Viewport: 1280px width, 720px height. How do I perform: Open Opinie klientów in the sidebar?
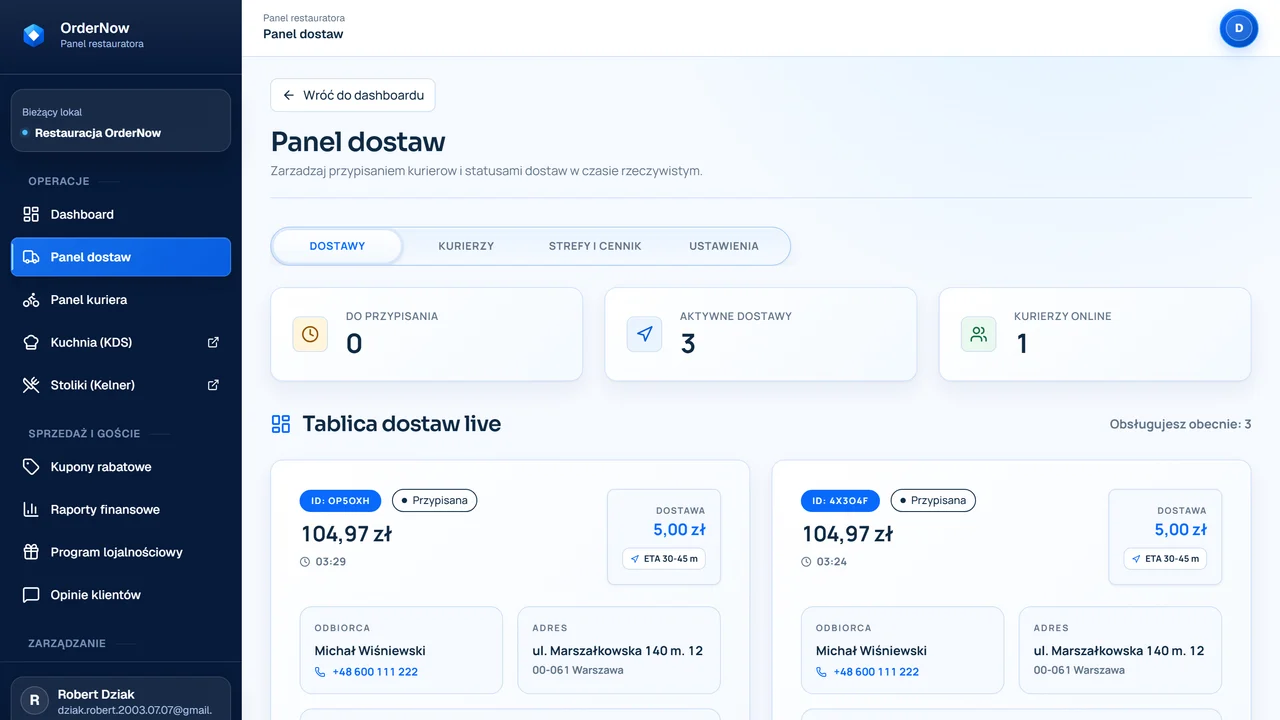coord(121,595)
